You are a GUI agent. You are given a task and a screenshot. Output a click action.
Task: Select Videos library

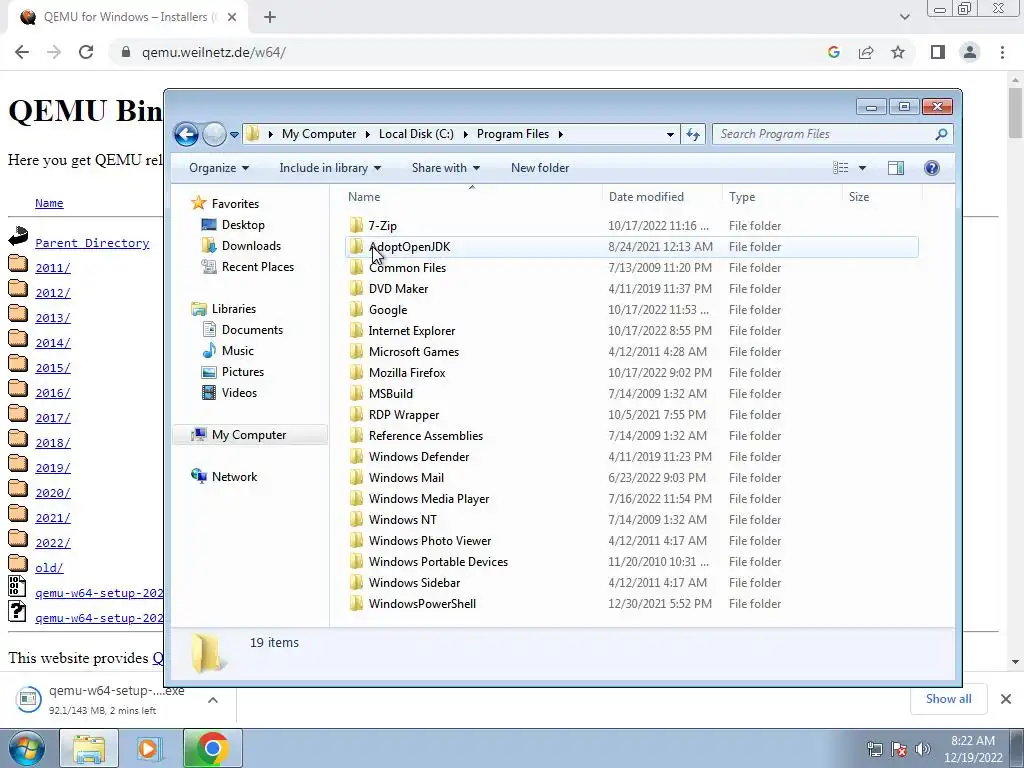pyautogui.click(x=239, y=392)
